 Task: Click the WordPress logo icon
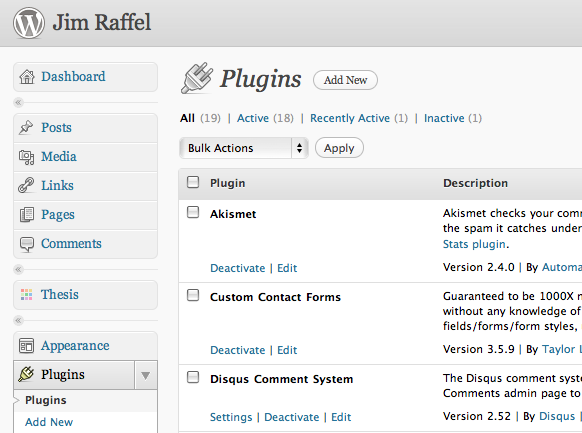click(29, 23)
